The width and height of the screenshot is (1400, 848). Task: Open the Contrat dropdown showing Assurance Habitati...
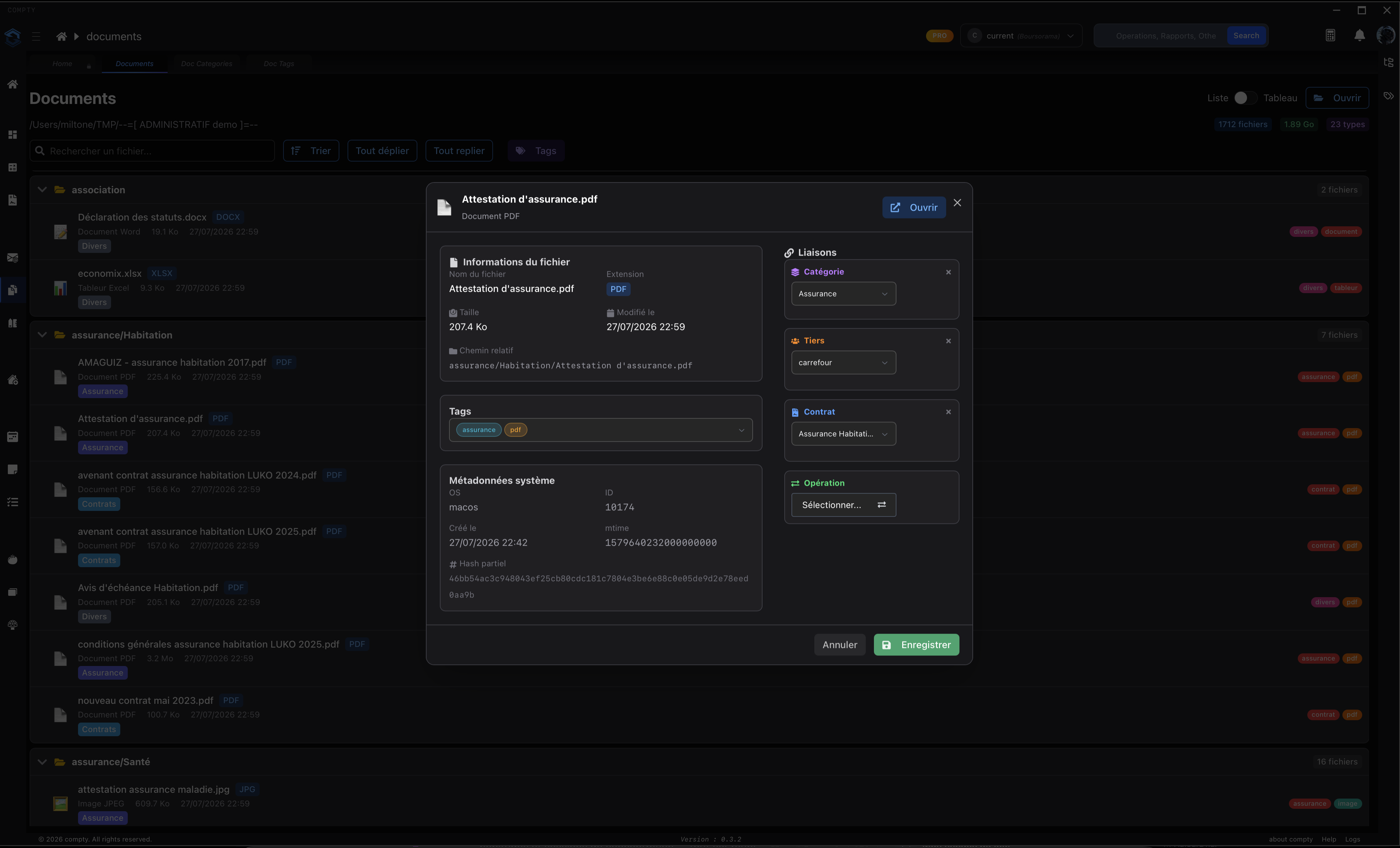pyautogui.click(x=843, y=434)
